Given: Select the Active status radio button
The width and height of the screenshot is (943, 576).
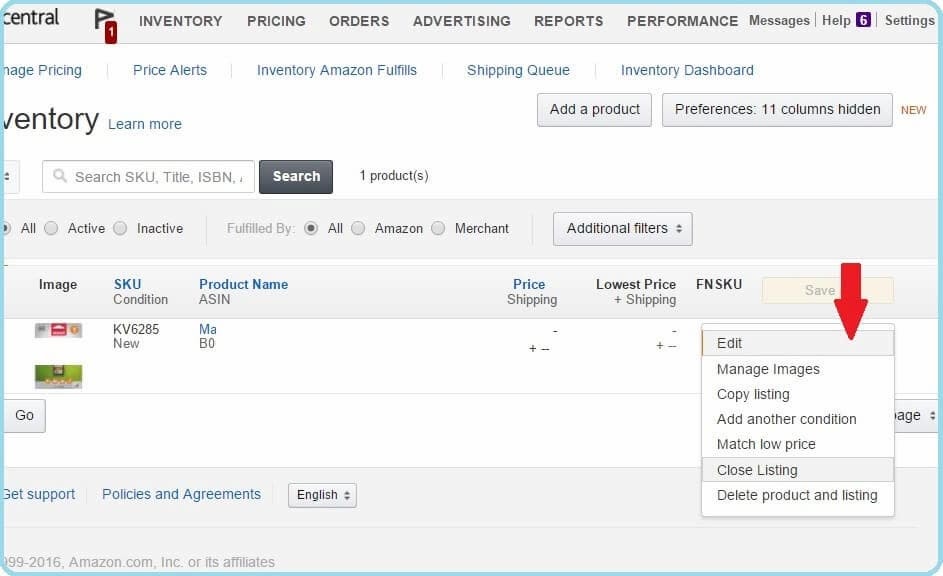Looking at the screenshot, I should 51,228.
